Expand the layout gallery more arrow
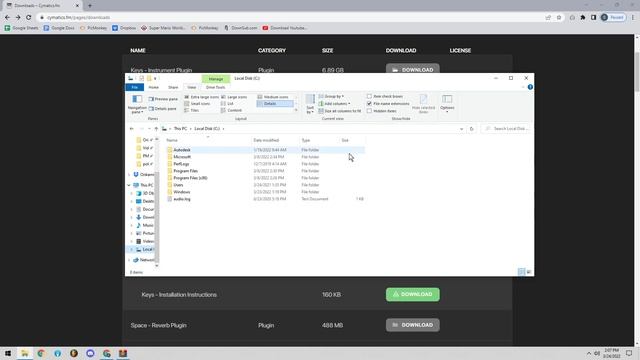640x360 pixels. (x=296, y=110)
